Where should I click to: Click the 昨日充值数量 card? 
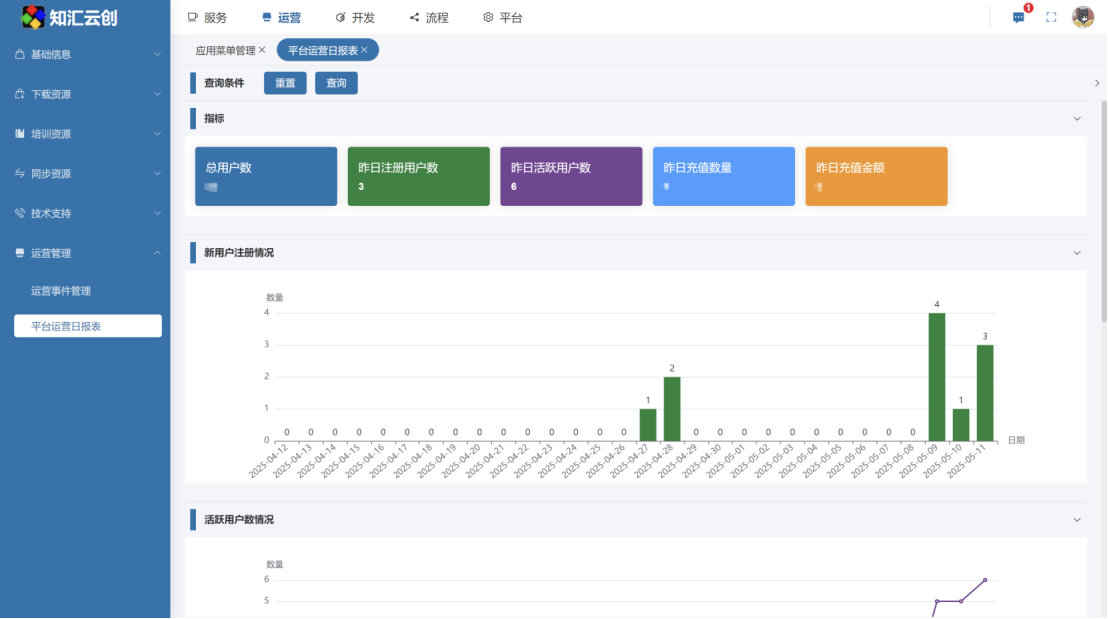[724, 176]
